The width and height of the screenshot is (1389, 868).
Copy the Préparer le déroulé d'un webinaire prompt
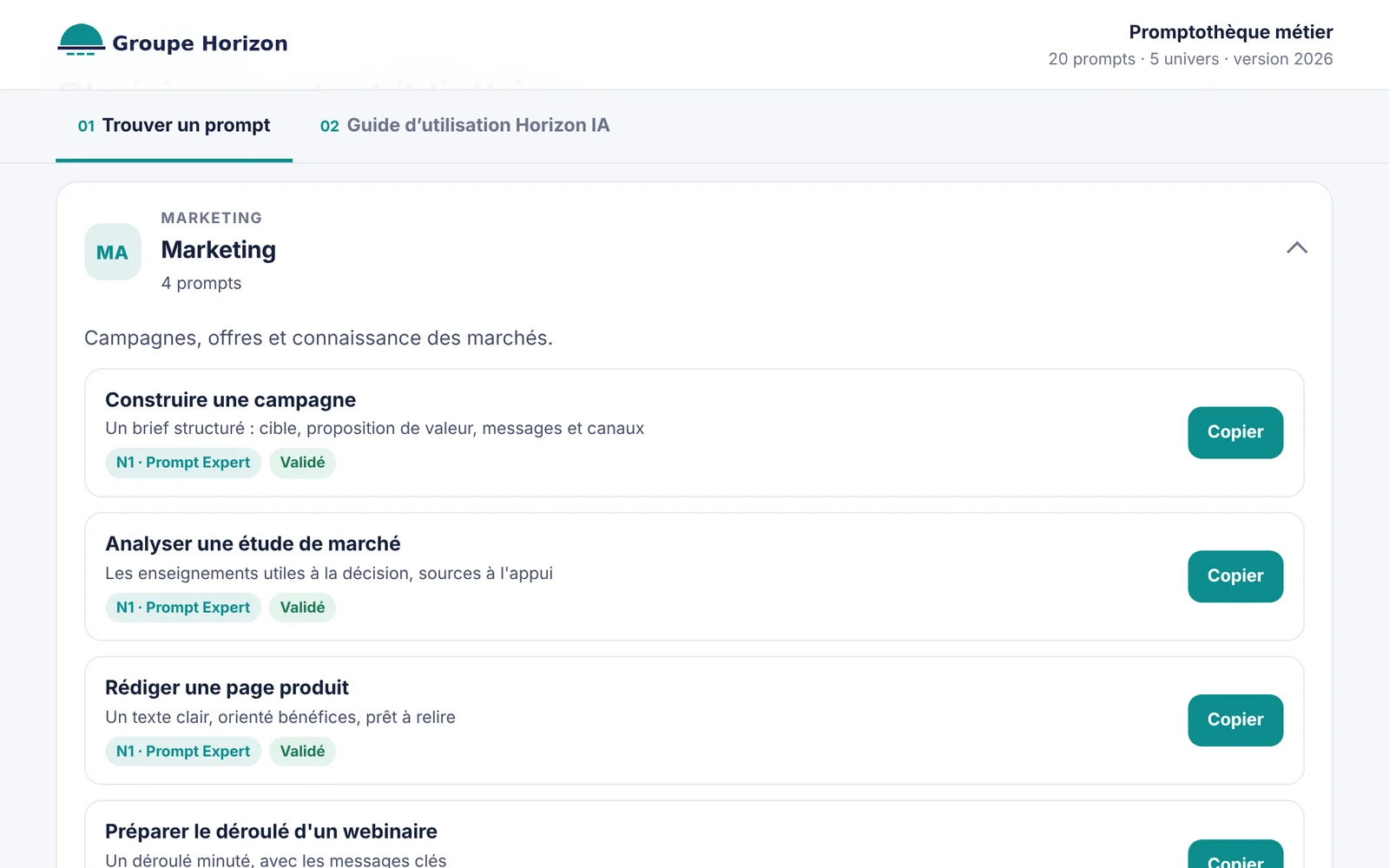(1235, 854)
